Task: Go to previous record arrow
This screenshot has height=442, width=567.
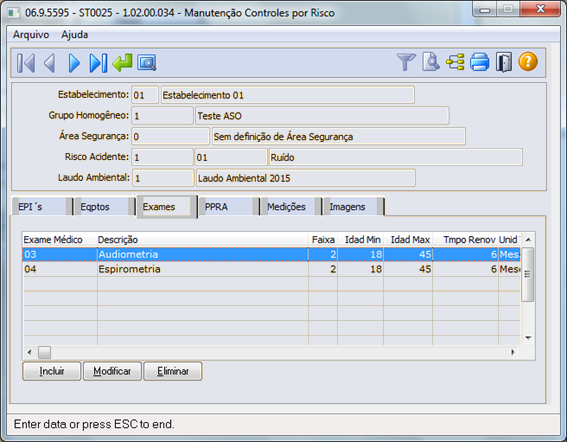Action: click(x=50, y=63)
